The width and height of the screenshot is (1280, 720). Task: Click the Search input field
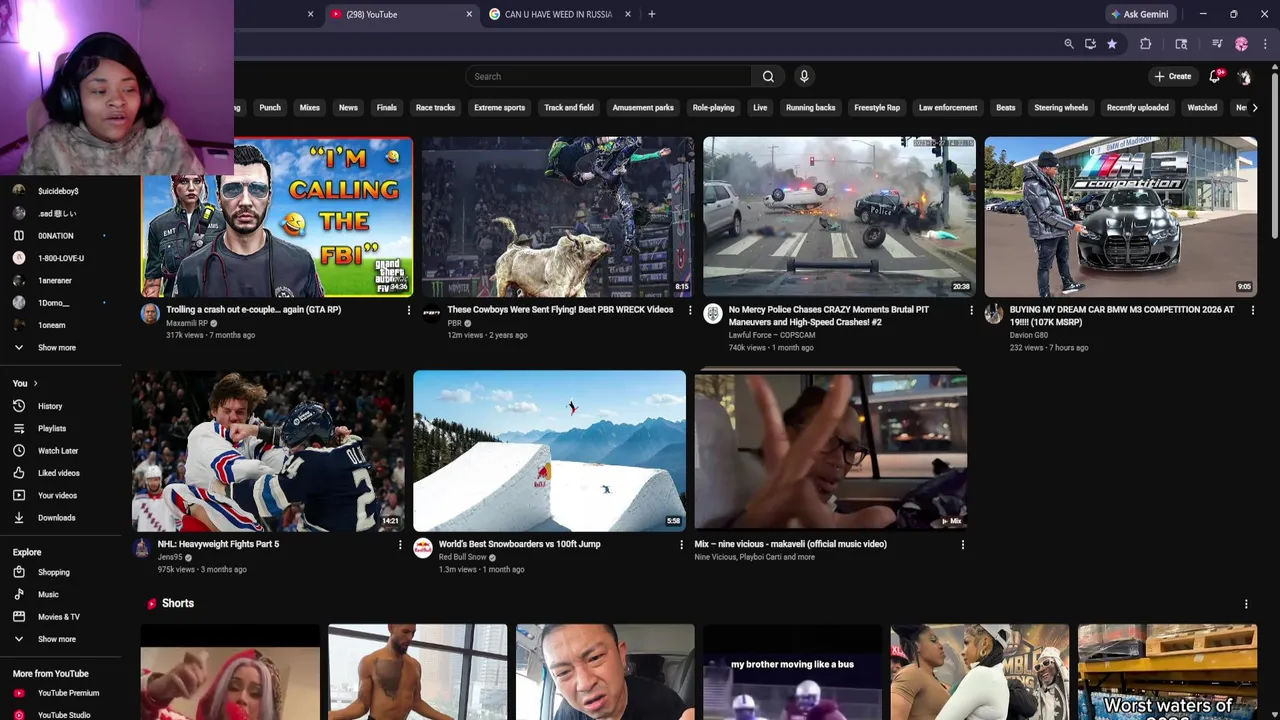[608, 76]
